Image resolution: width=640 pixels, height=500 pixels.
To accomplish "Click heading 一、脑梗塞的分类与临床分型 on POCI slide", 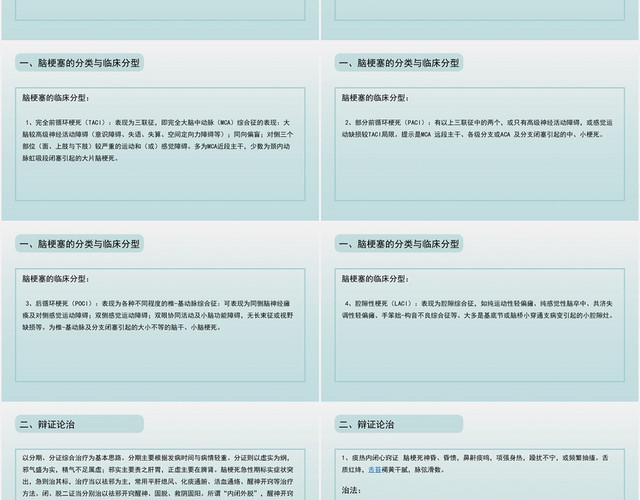I will point(80,244).
